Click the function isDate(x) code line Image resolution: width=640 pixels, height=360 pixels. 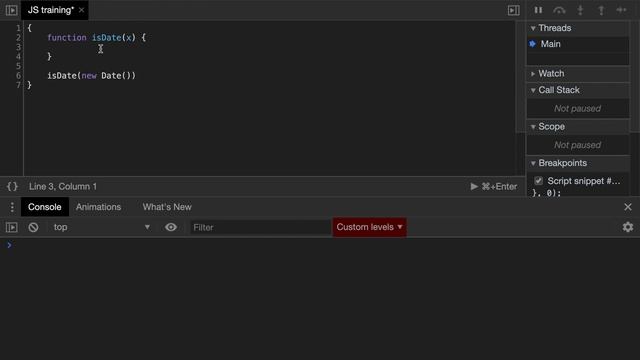[x=96, y=38]
